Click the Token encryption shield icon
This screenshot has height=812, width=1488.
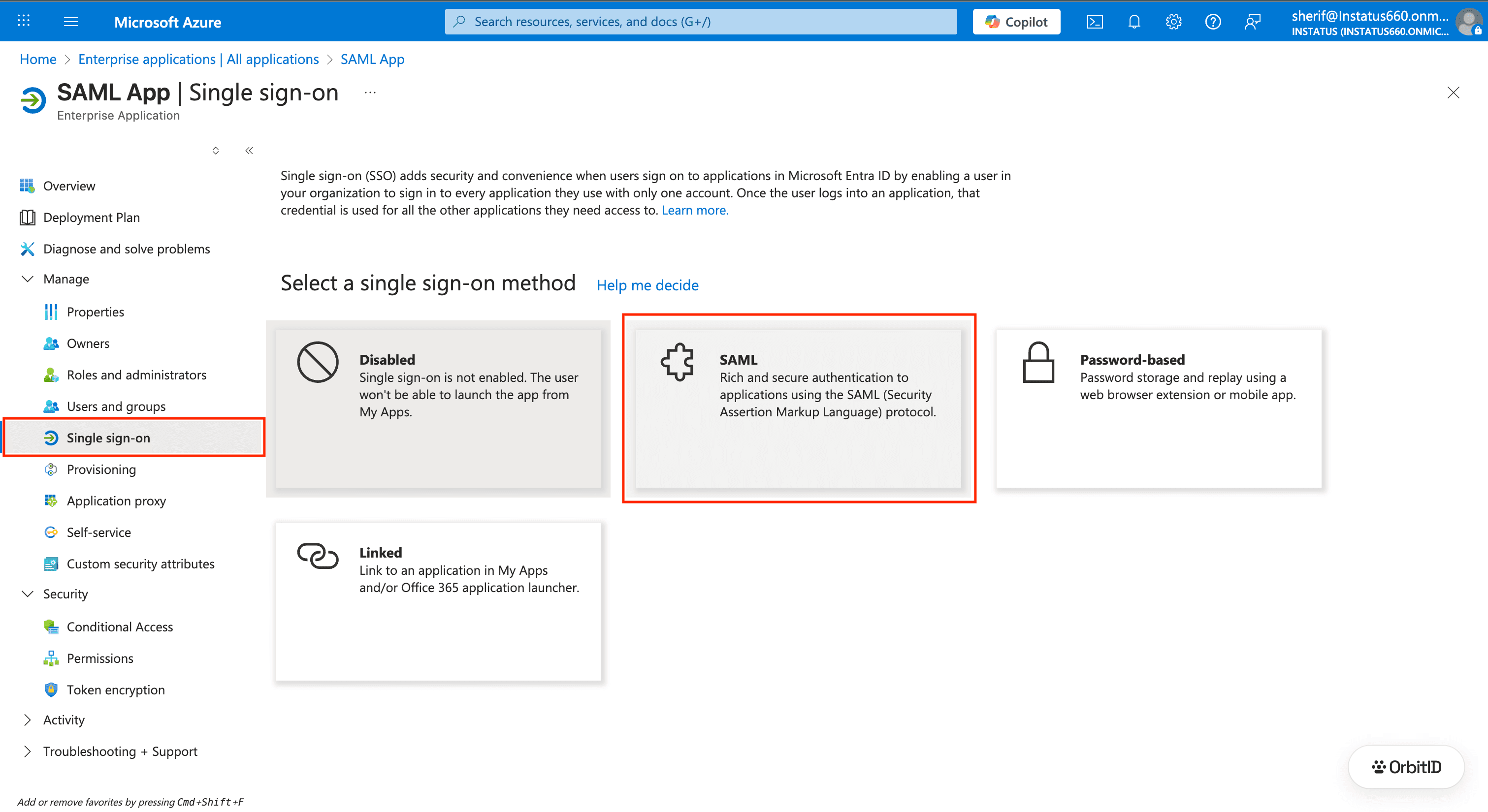[51, 689]
